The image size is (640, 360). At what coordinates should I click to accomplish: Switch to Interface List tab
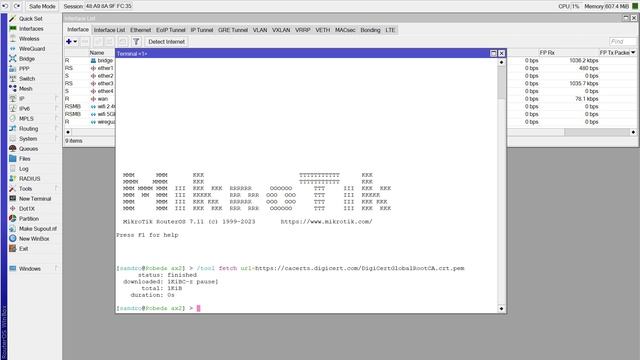(x=109, y=30)
